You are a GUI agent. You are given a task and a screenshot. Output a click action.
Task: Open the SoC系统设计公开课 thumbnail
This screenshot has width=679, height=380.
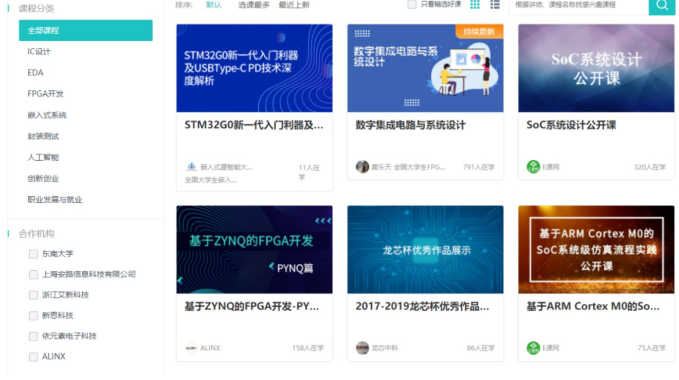[x=596, y=68]
